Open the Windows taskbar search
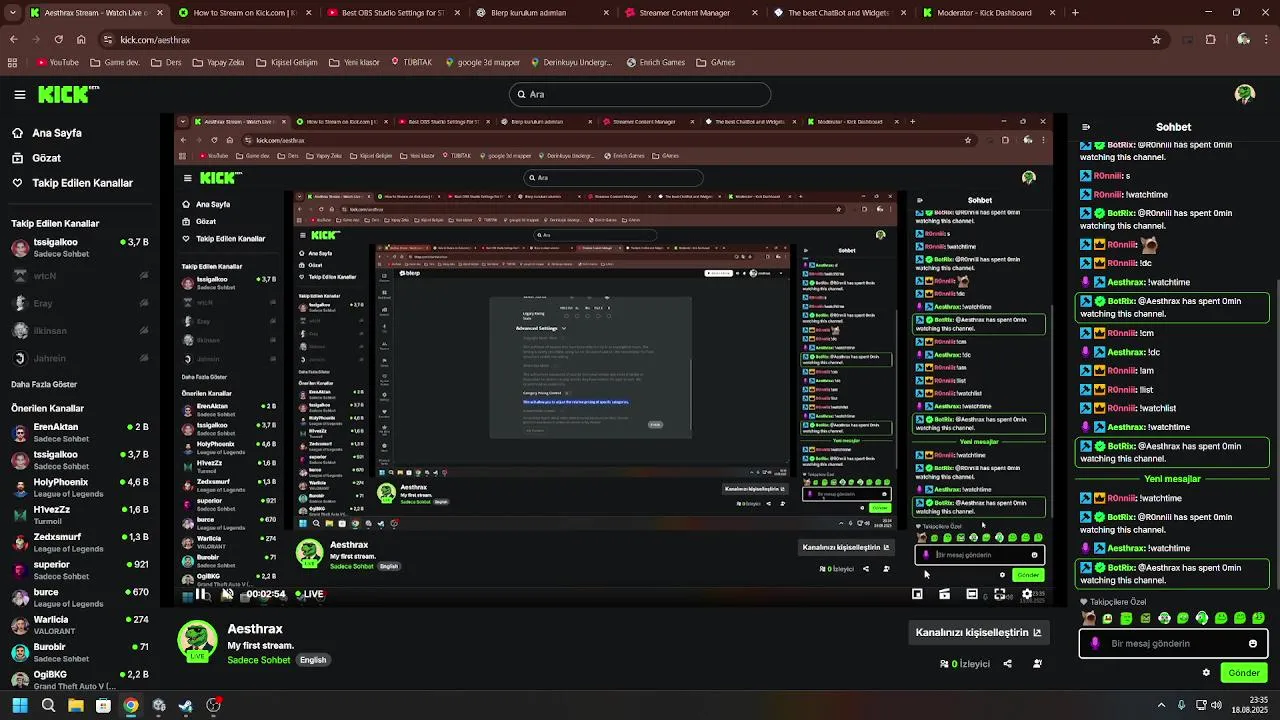The height and width of the screenshot is (720, 1280). (x=48, y=705)
